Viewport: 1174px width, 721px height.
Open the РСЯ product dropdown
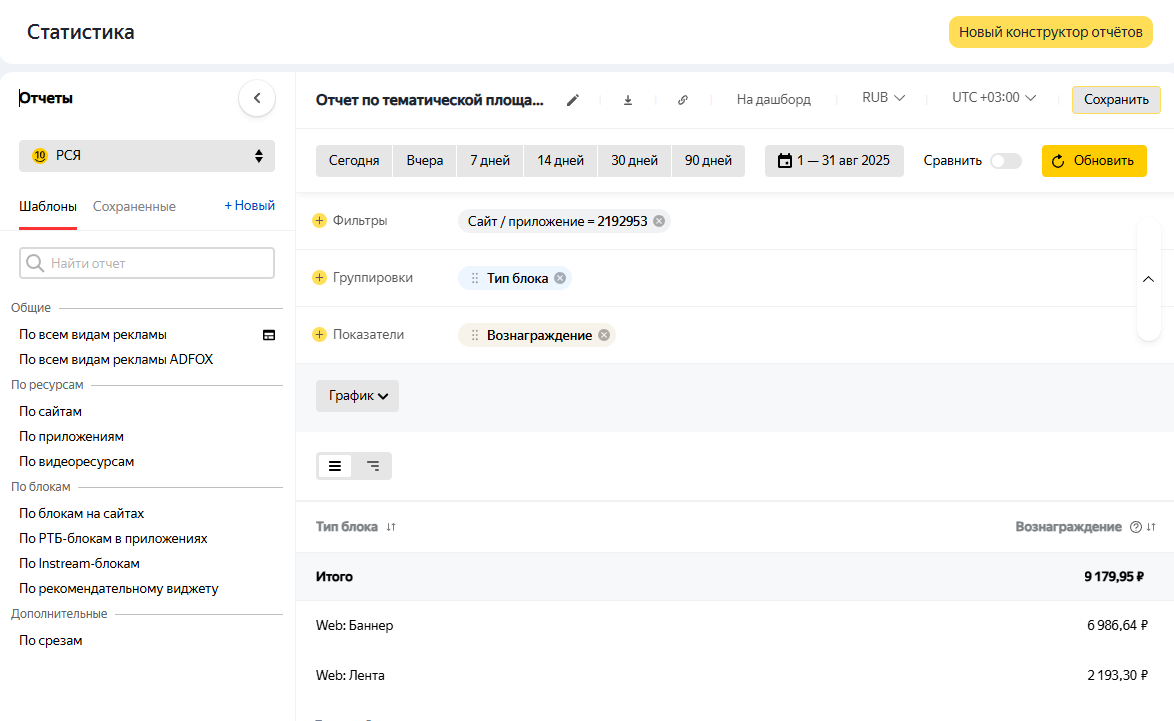pos(147,156)
